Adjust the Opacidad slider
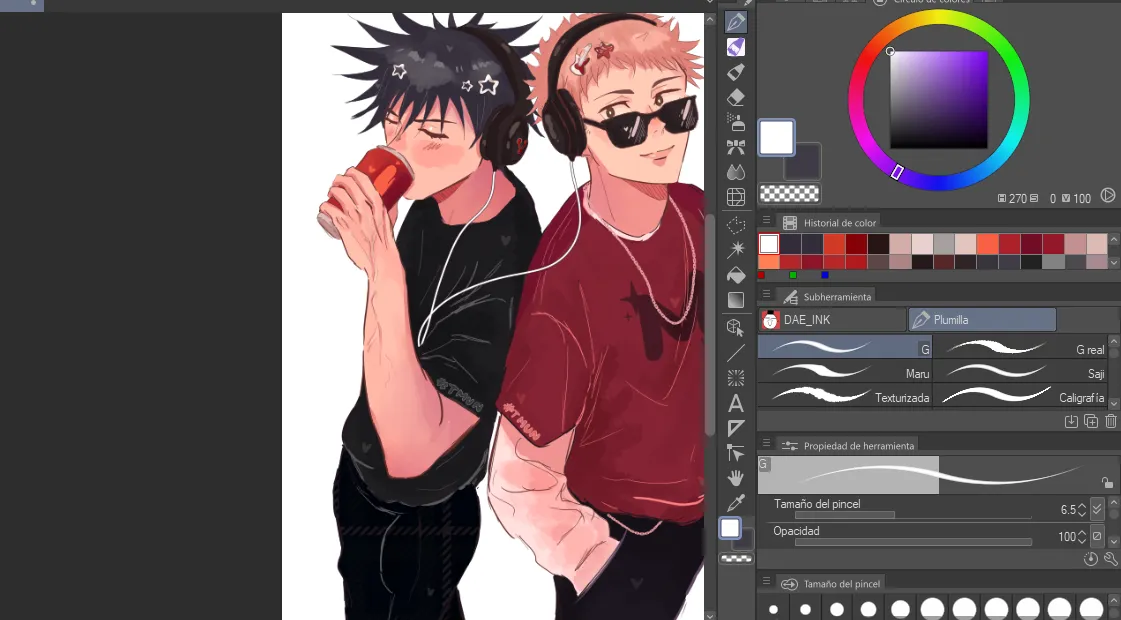The image size is (1121, 620). pos(913,542)
